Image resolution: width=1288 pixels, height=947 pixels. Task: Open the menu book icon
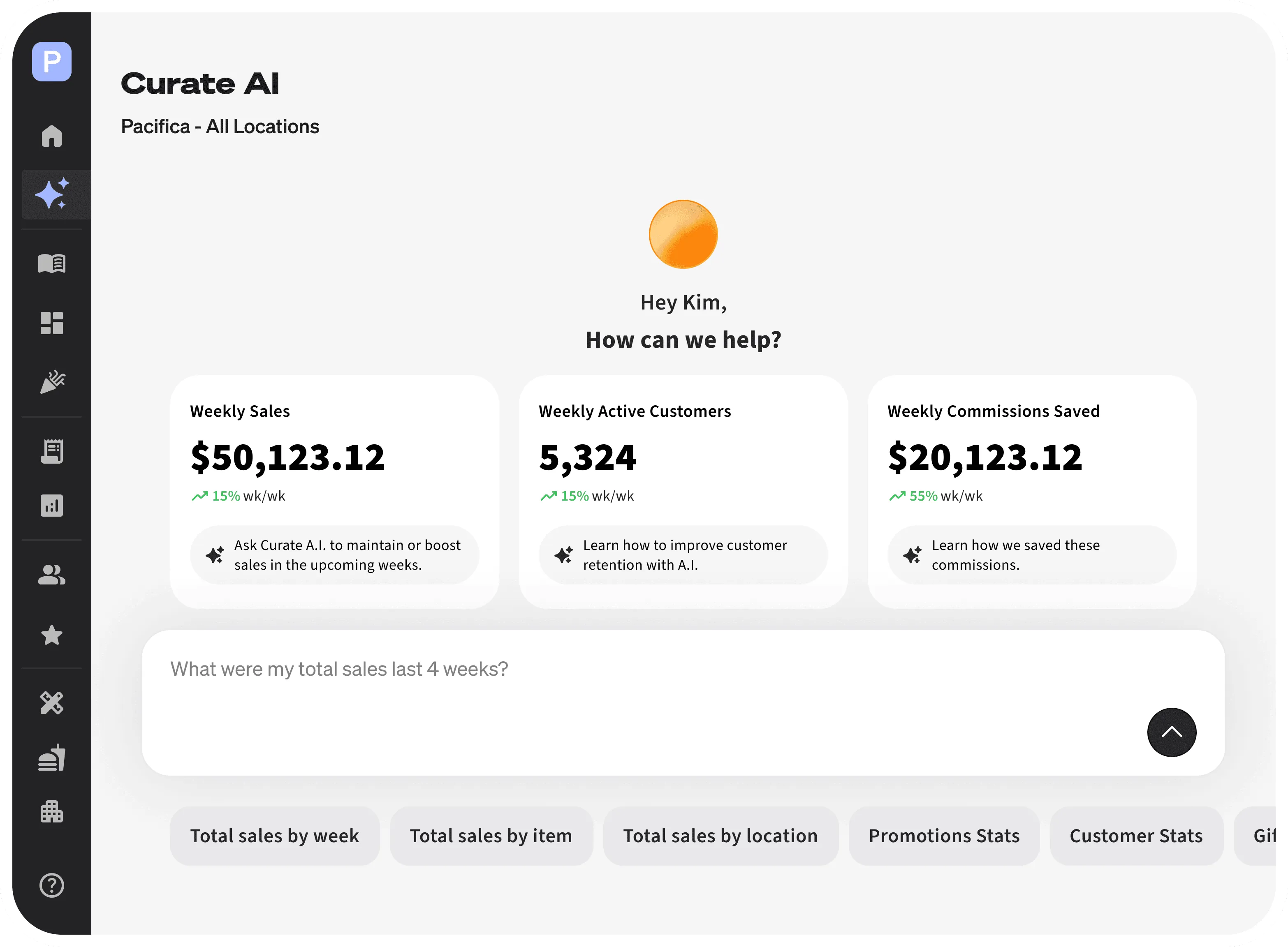coord(52,264)
